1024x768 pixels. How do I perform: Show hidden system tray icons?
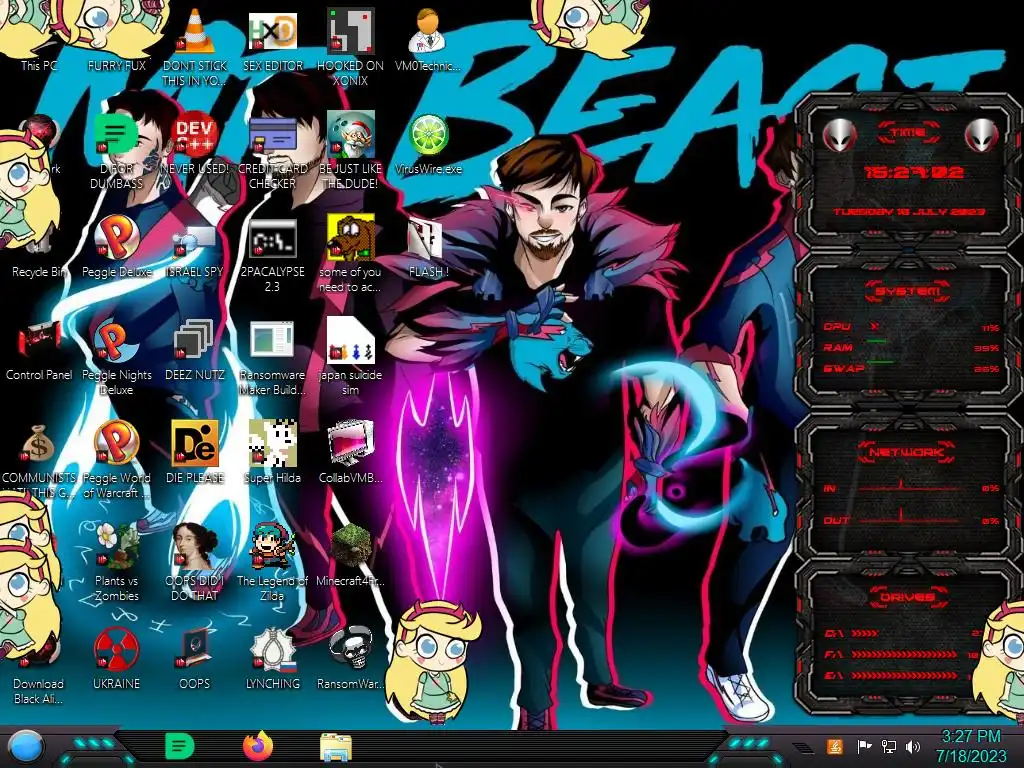point(803,748)
